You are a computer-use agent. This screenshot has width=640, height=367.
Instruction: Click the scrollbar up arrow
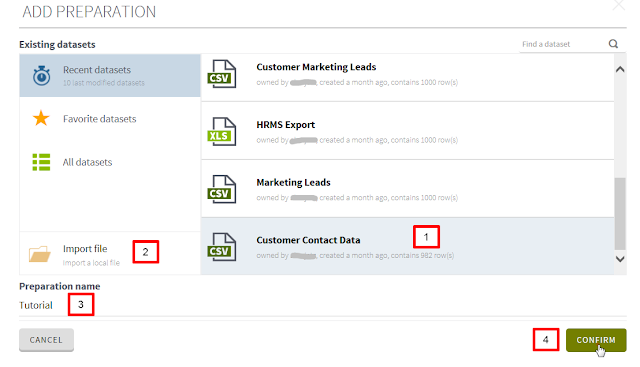620,70
